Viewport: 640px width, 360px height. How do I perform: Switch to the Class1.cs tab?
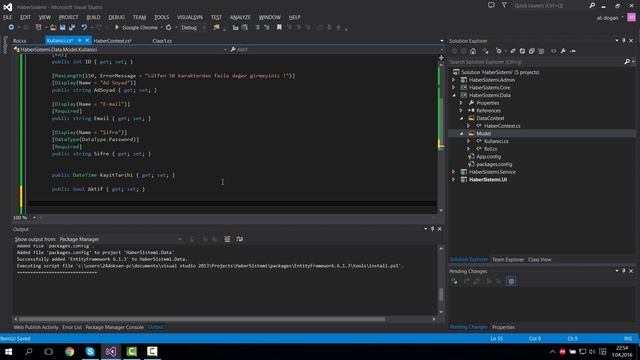162,41
